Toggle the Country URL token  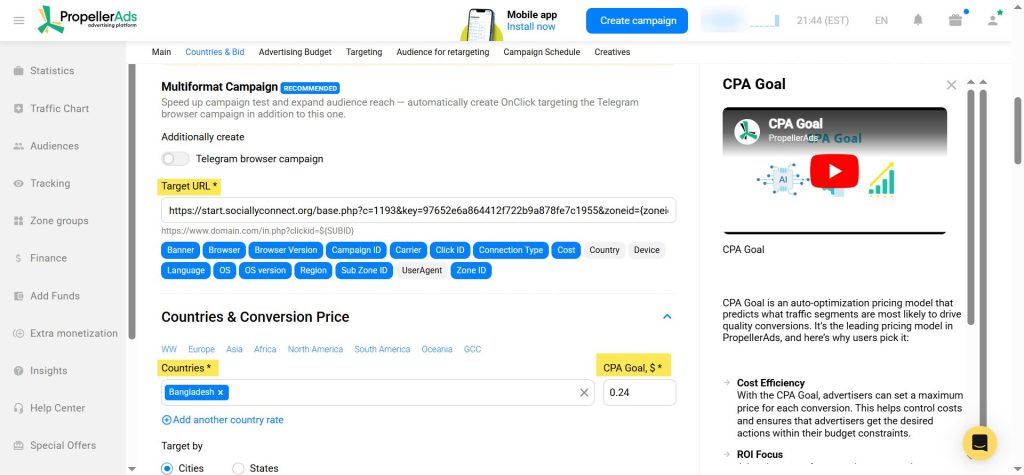pos(604,250)
